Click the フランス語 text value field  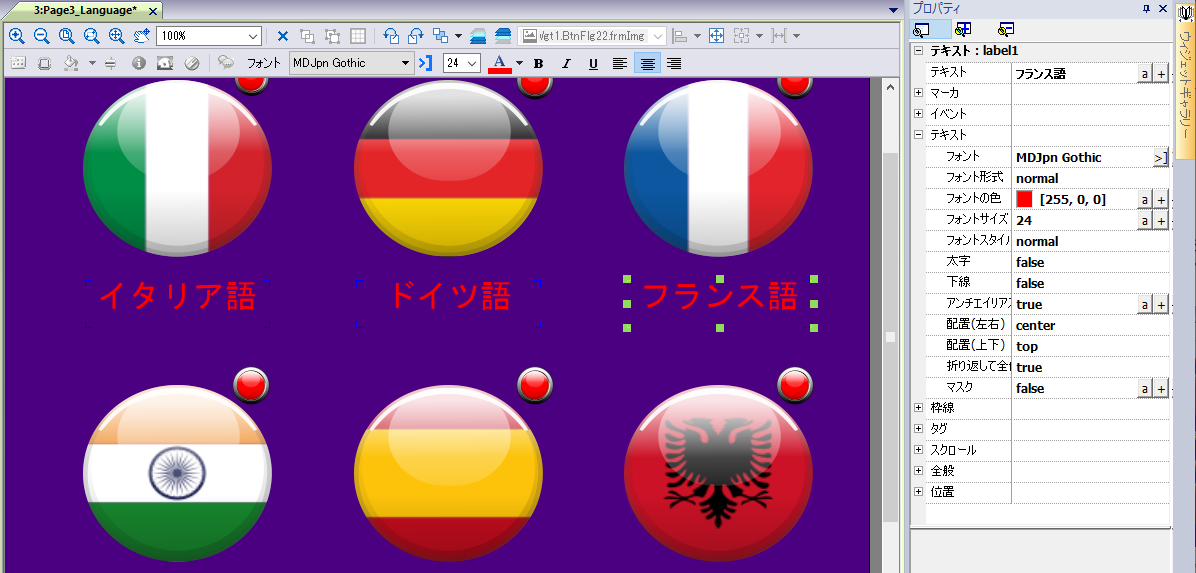pos(1074,73)
